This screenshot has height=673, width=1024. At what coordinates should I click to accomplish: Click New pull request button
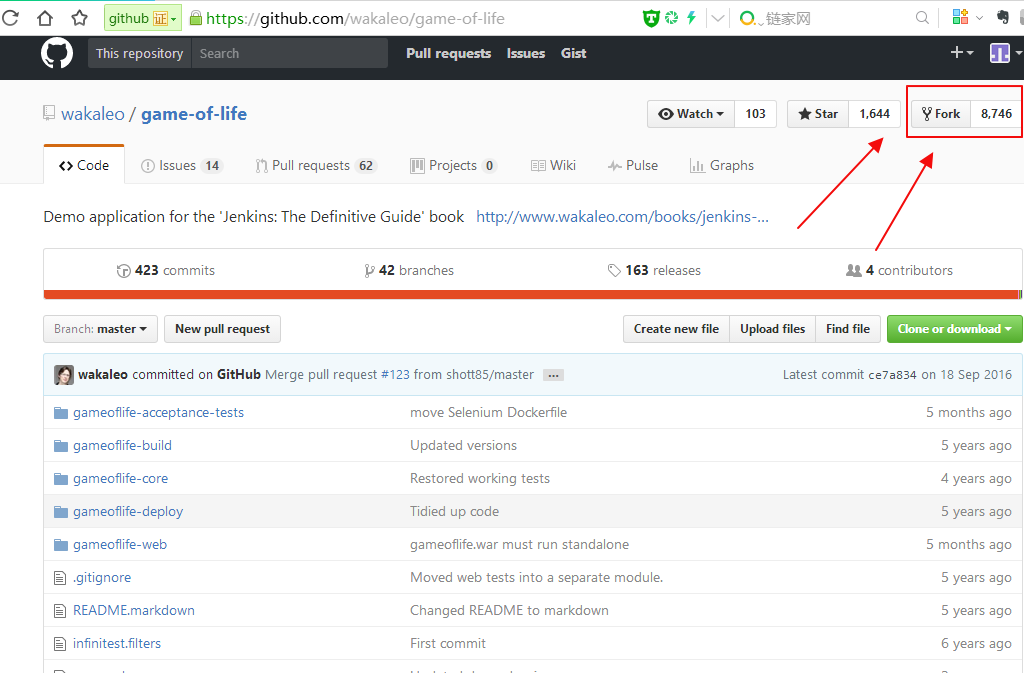(x=223, y=329)
